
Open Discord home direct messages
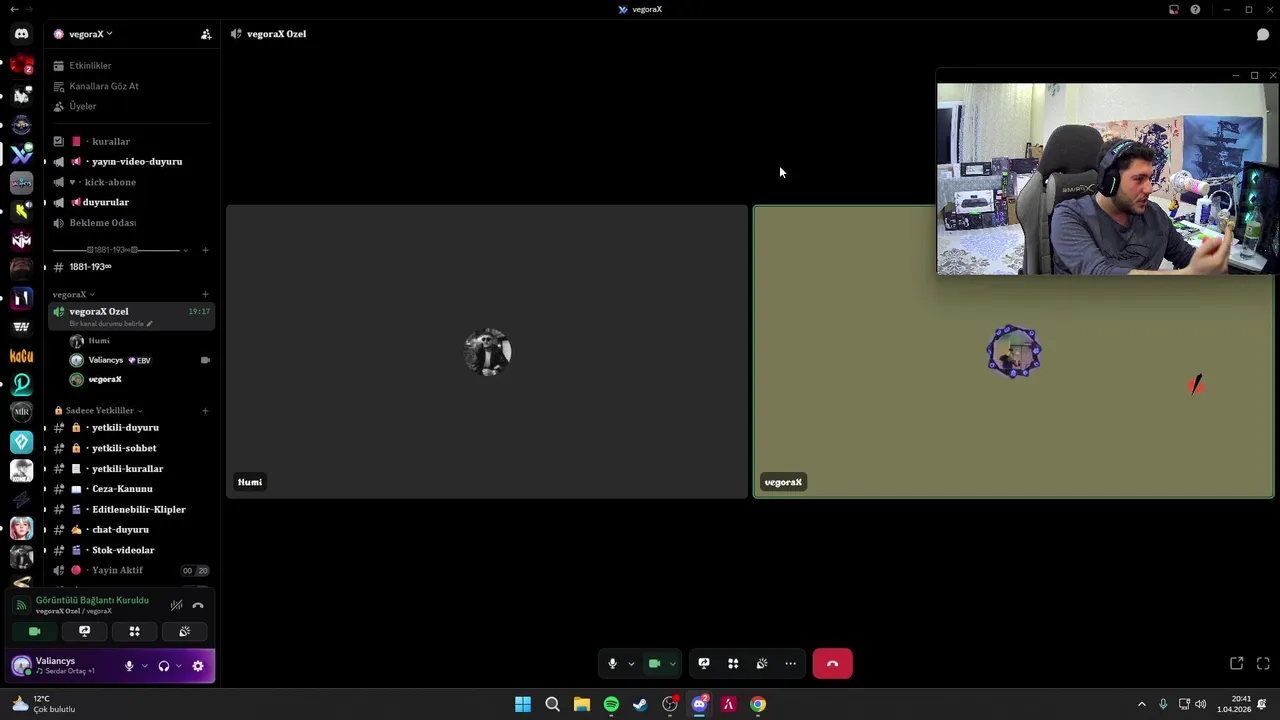click(21, 33)
